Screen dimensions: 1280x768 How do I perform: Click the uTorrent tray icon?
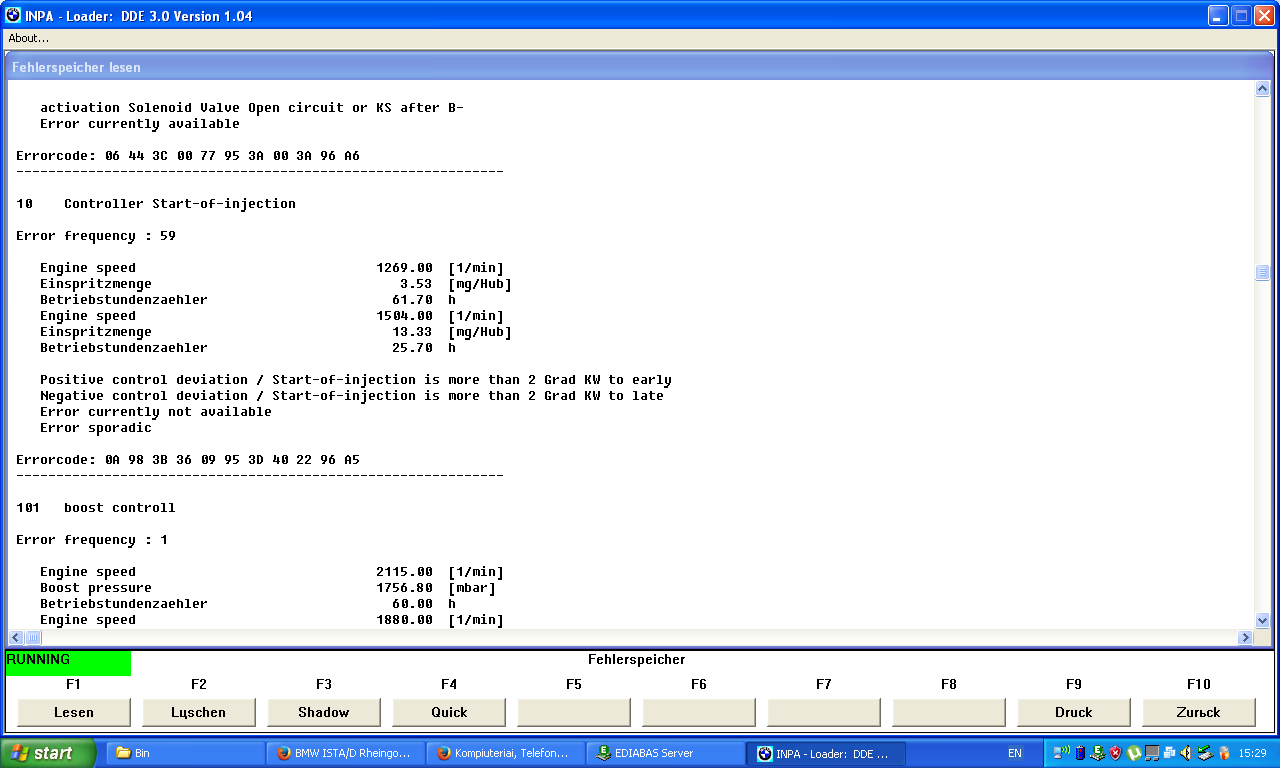coord(1134,753)
